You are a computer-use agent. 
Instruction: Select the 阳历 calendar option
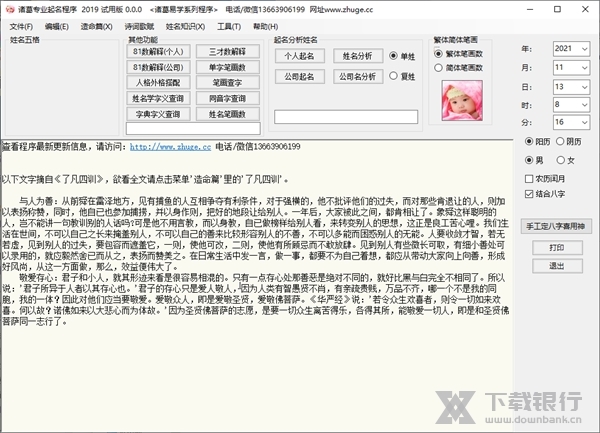pyautogui.click(x=537, y=142)
